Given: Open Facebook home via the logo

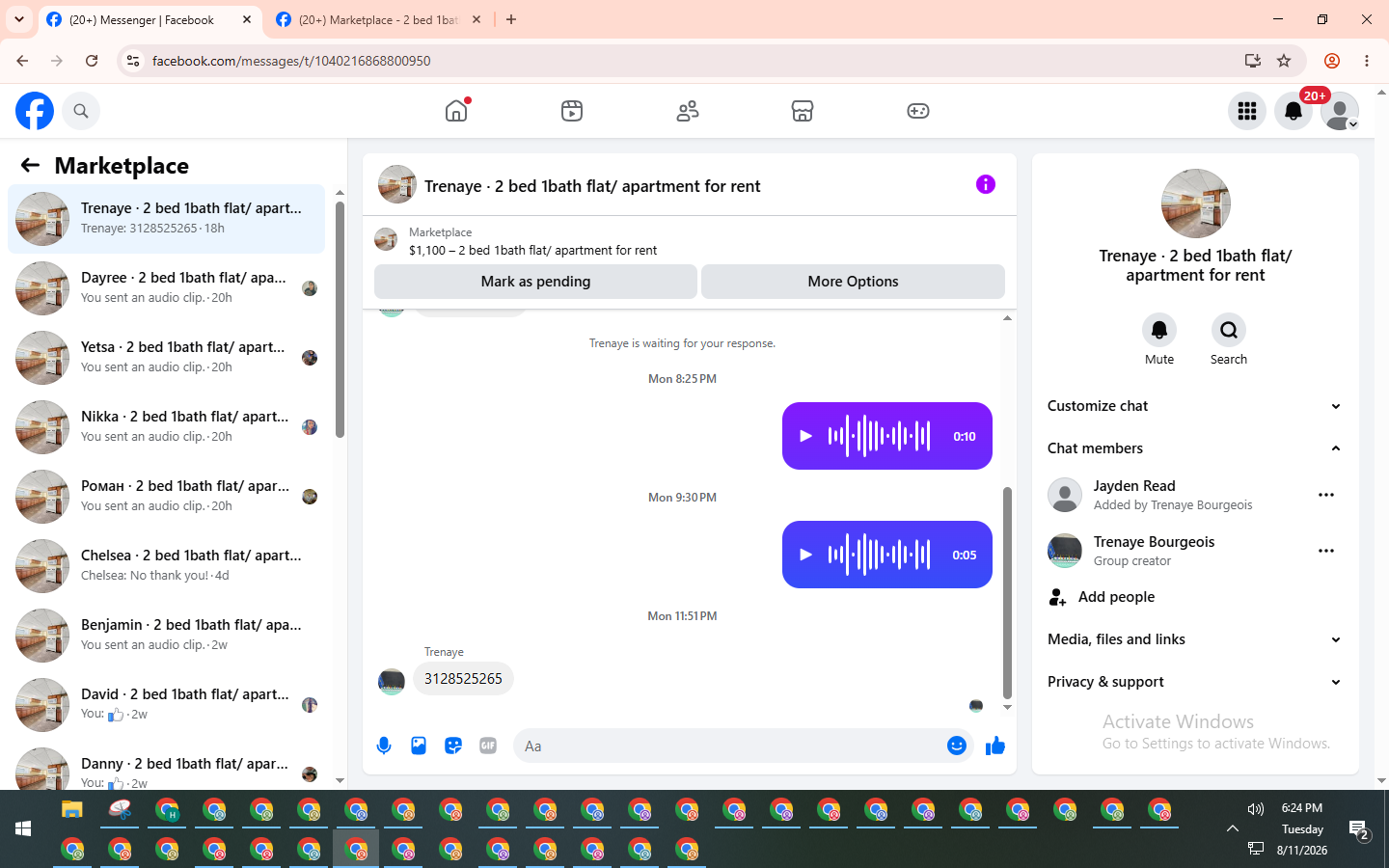Looking at the screenshot, I should 35,111.
